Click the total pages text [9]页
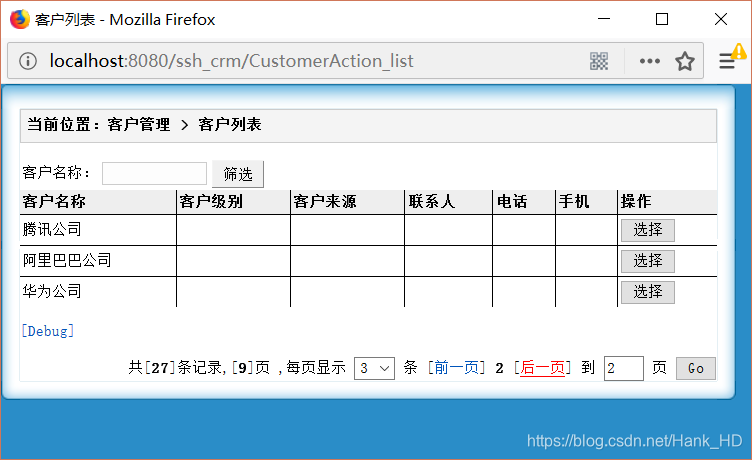The image size is (752, 460). [251, 368]
